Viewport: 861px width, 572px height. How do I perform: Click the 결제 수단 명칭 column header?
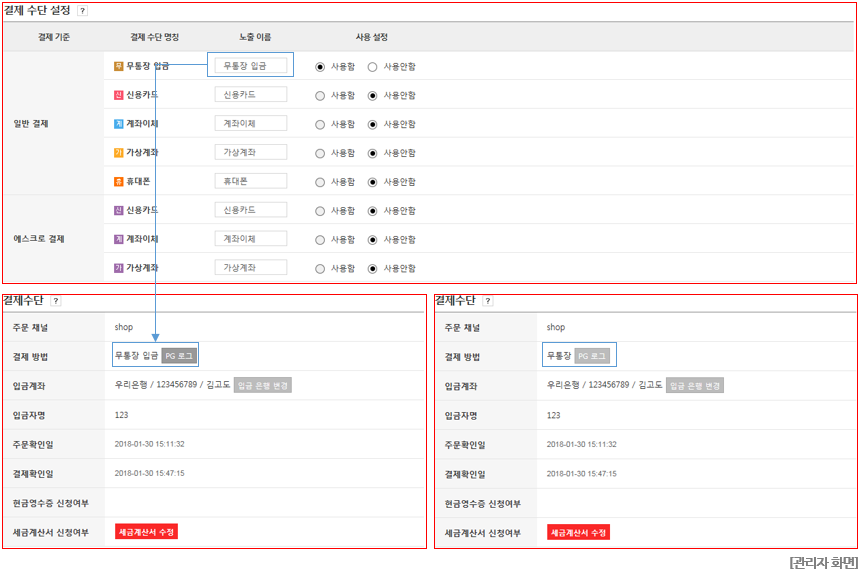[x=155, y=37]
